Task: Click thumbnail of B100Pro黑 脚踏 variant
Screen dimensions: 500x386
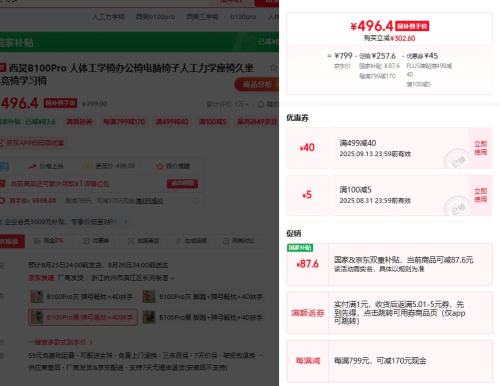Action: coord(149,317)
